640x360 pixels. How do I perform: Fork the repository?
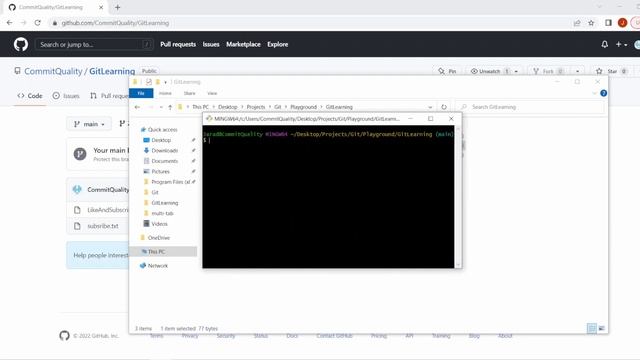tap(548, 71)
